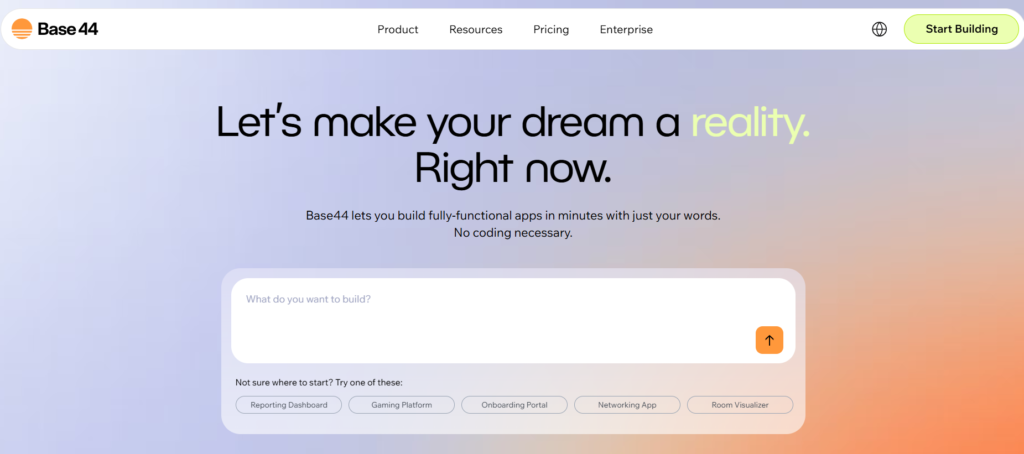Pick the Onboarding Portal suggestion

514,405
